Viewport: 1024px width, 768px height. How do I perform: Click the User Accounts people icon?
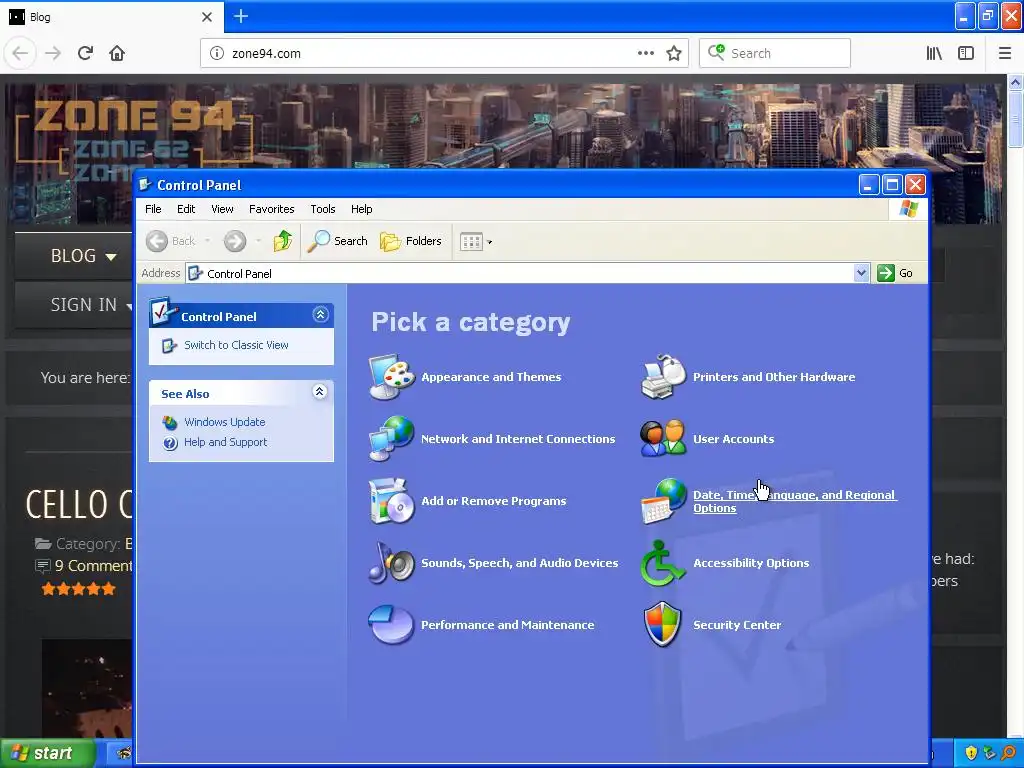click(663, 438)
